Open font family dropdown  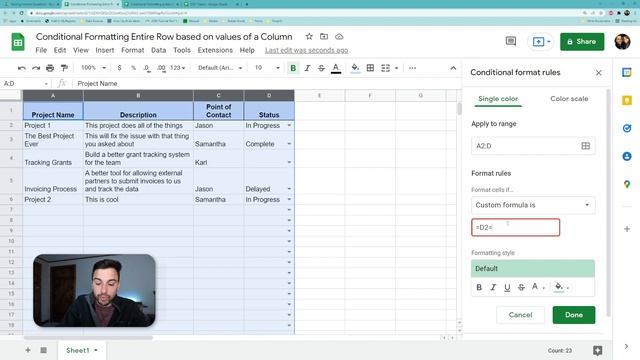(220, 68)
